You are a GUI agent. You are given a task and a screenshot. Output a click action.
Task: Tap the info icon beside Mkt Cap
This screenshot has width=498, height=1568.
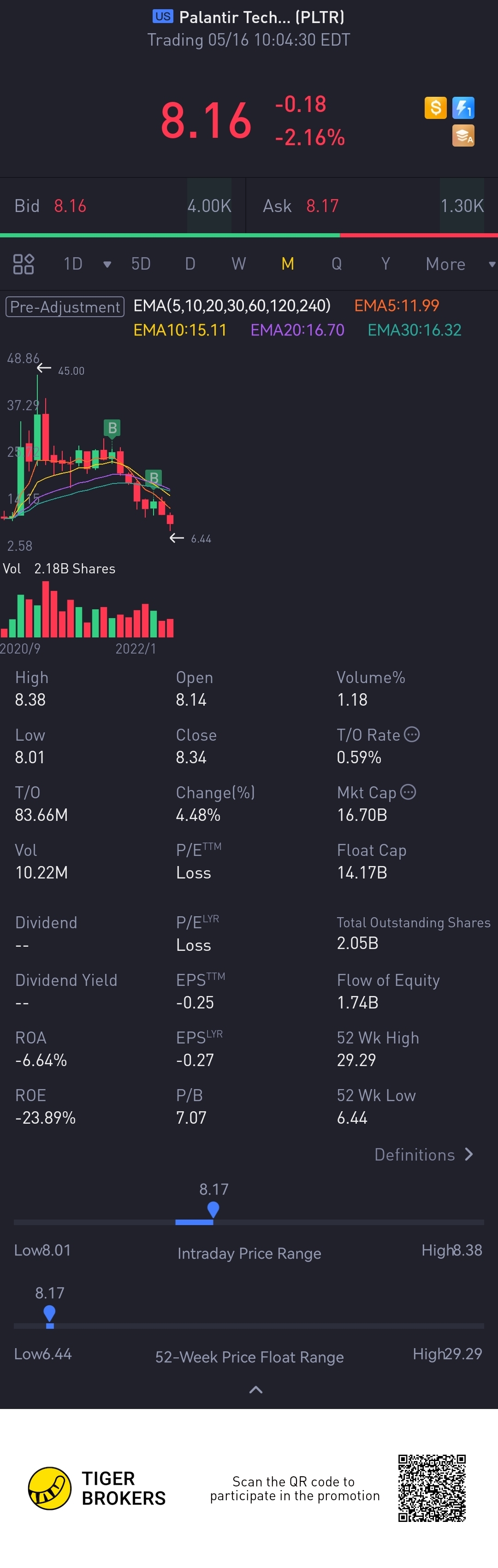pyautogui.click(x=409, y=792)
